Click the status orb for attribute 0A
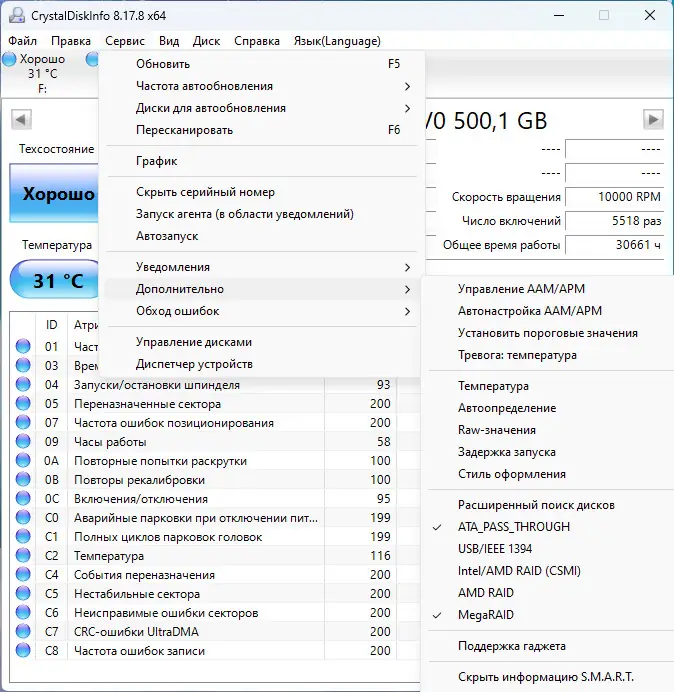The width and height of the screenshot is (674, 692). coord(23,461)
